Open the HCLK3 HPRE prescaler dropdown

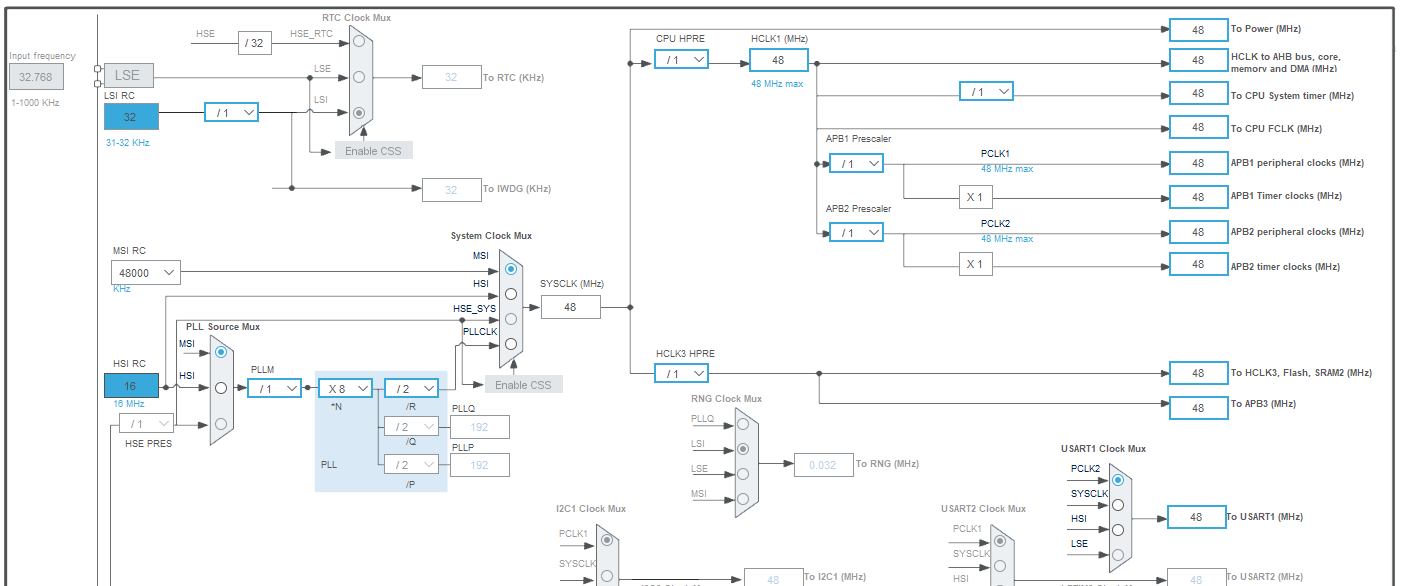(681, 372)
